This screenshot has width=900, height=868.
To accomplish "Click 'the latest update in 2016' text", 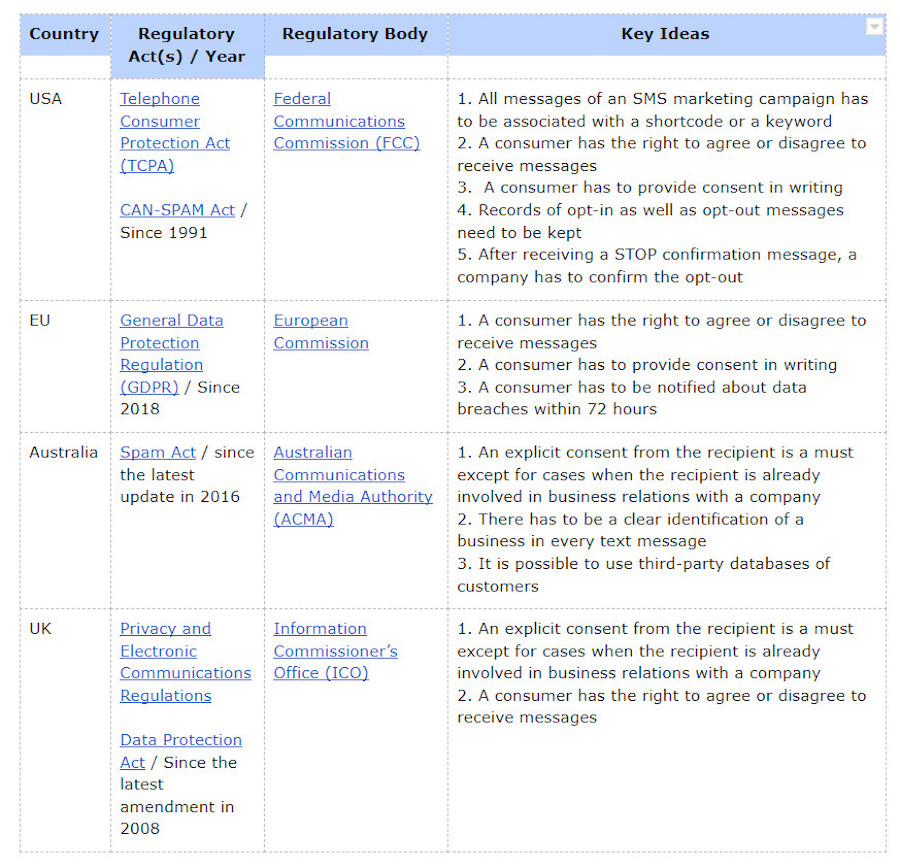I will pos(180,486).
